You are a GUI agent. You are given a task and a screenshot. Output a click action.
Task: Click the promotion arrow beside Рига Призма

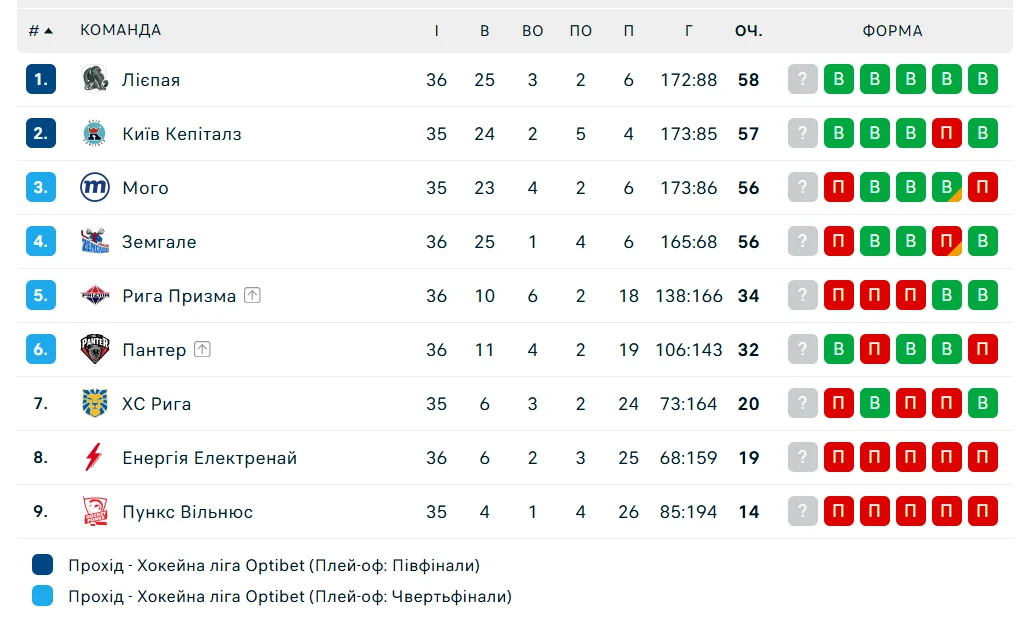click(x=252, y=295)
